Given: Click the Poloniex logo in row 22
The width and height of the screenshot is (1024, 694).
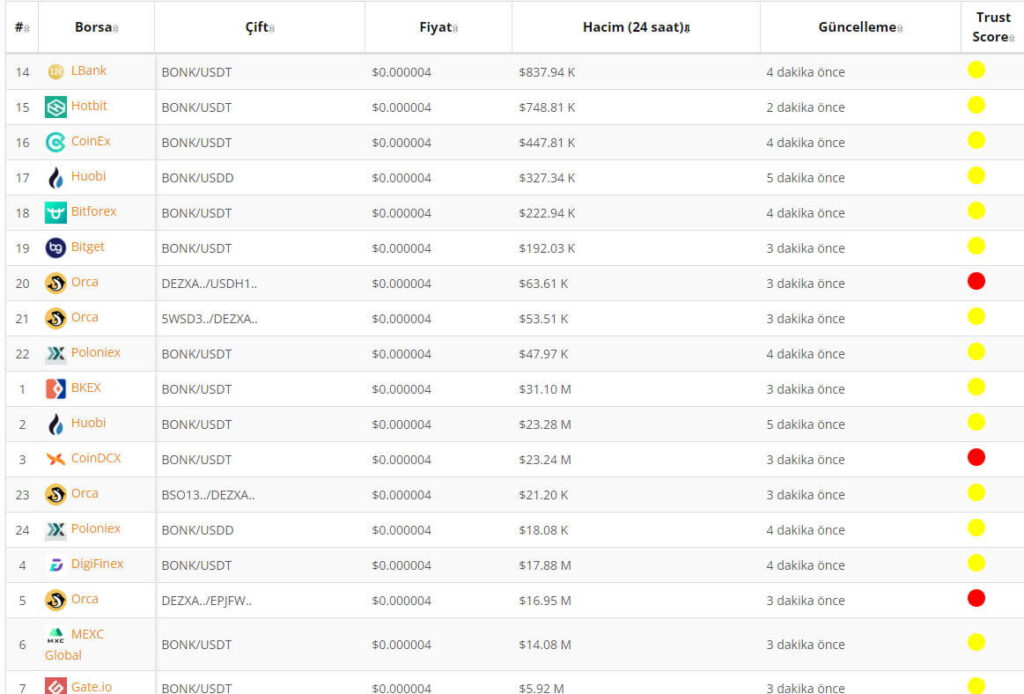Looking at the screenshot, I should tap(56, 354).
